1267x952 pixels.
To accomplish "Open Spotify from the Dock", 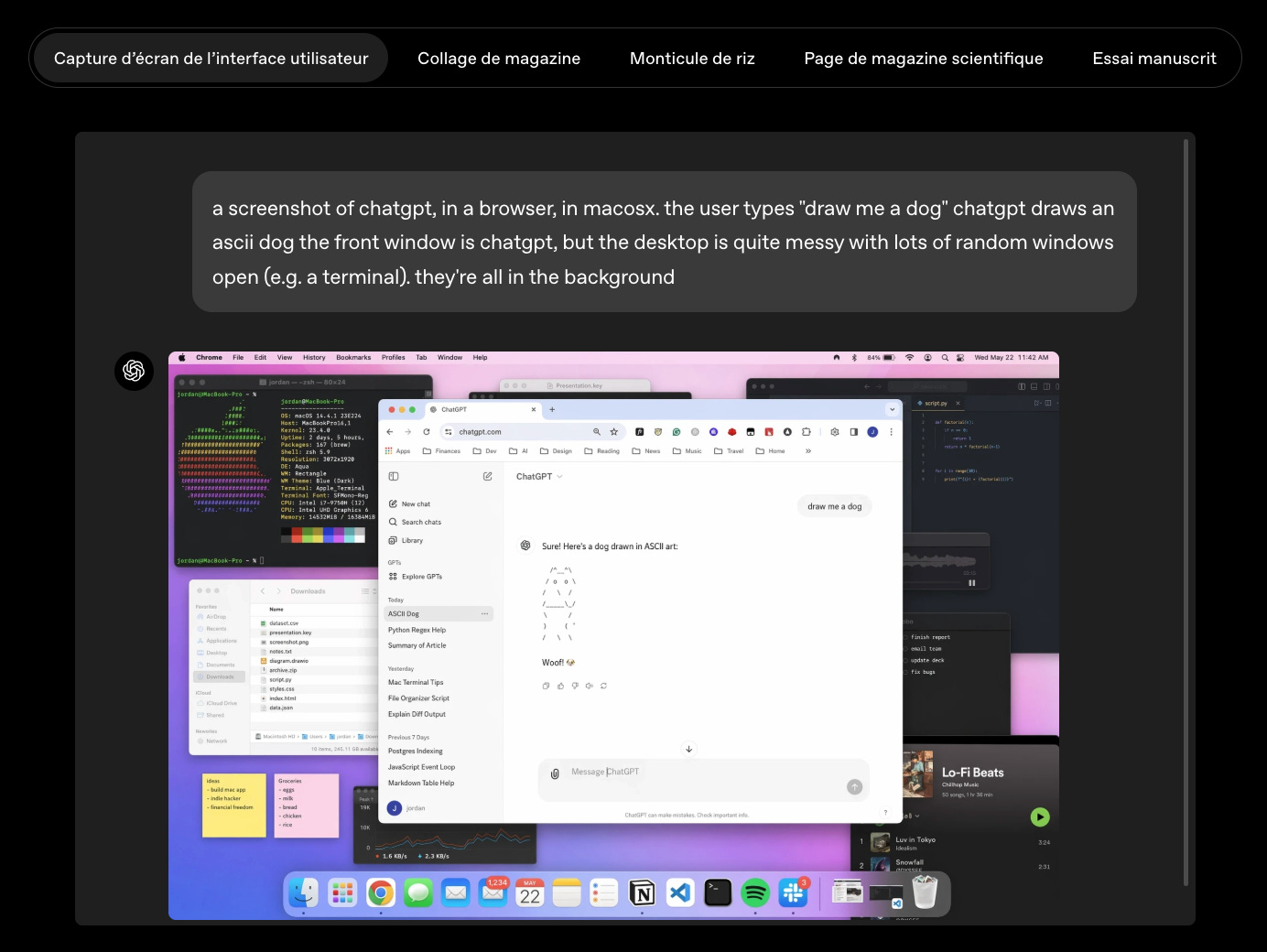I will 755,892.
